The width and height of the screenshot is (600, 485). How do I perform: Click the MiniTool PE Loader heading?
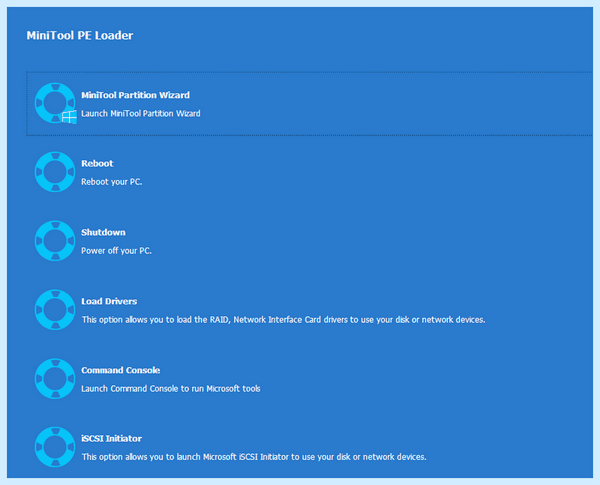(x=80, y=35)
